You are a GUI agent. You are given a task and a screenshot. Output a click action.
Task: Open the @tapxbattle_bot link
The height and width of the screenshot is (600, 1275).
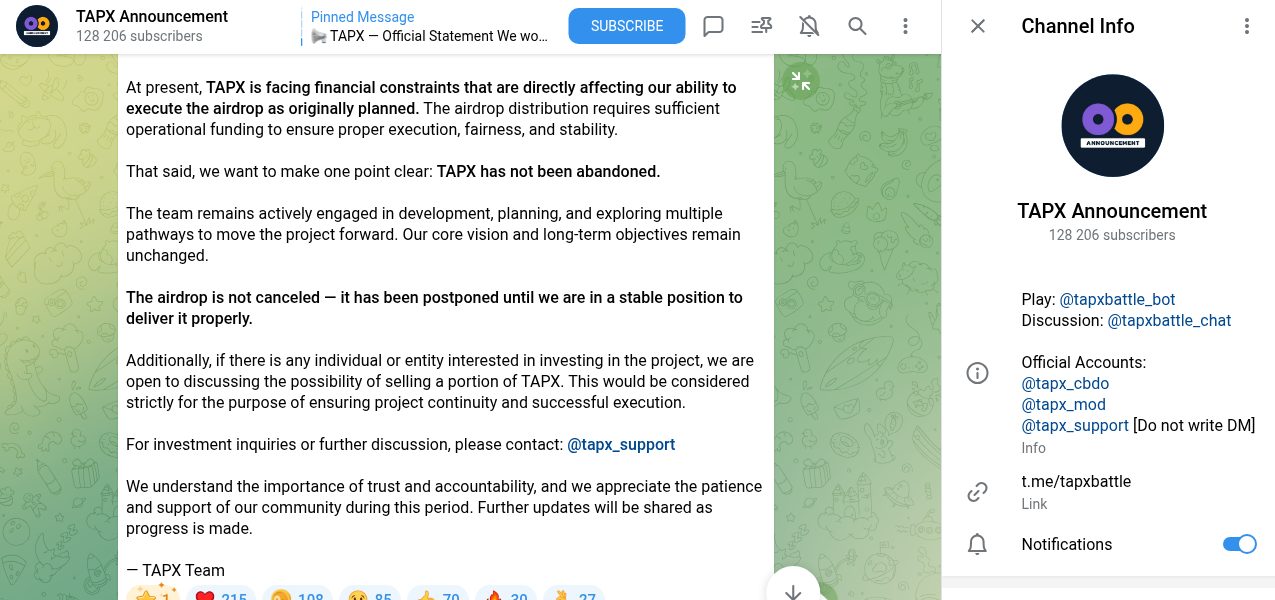(x=1117, y=299)
